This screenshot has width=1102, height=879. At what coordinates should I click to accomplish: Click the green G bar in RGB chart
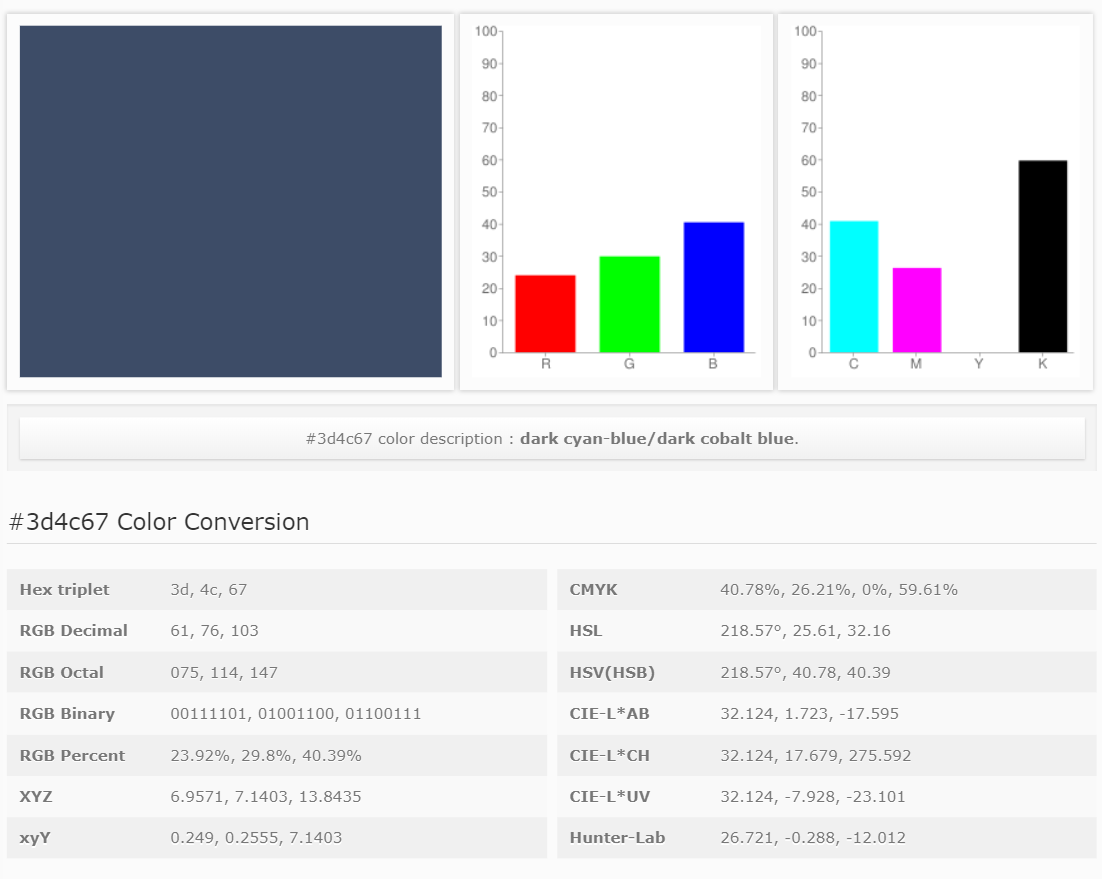pyautogui.click(x=629, y=304)
